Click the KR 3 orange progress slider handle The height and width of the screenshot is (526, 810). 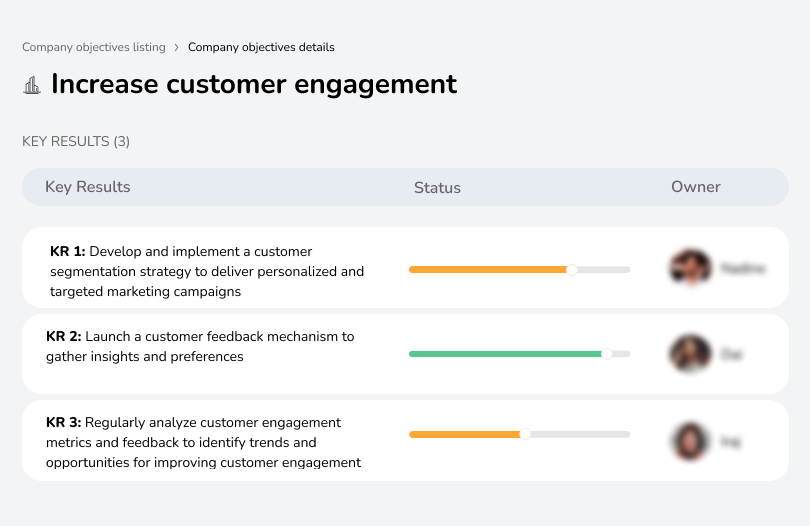click(525, 434)
